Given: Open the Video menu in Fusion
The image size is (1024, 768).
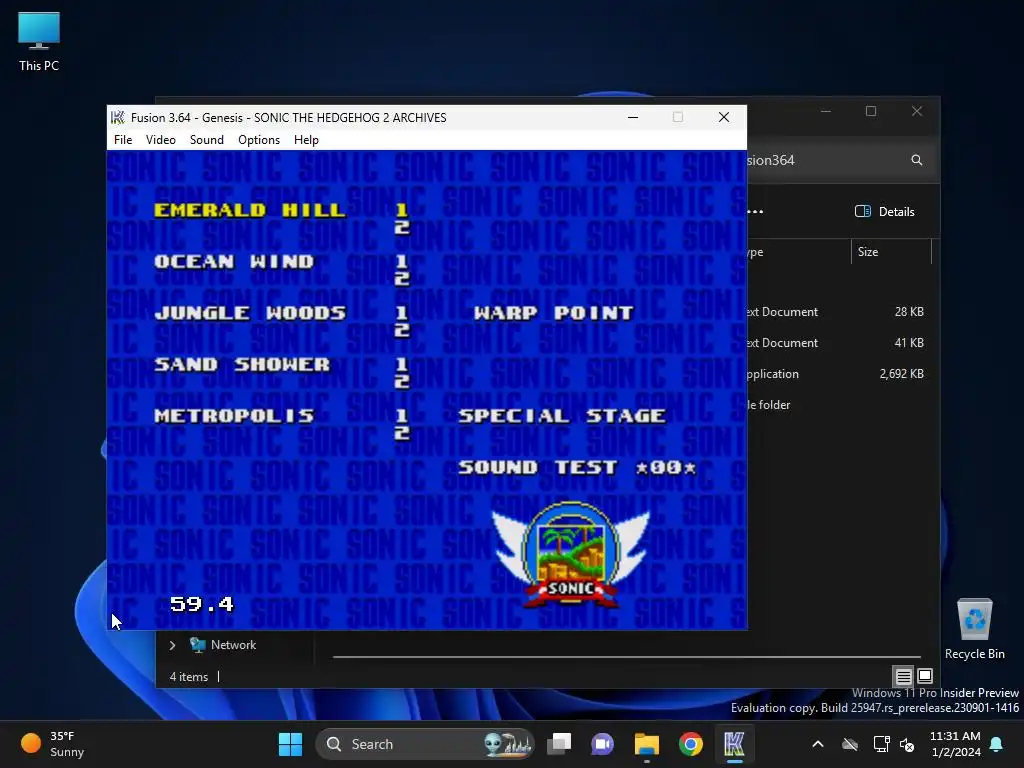Looking at the screenshot, I should pos(161,140).
